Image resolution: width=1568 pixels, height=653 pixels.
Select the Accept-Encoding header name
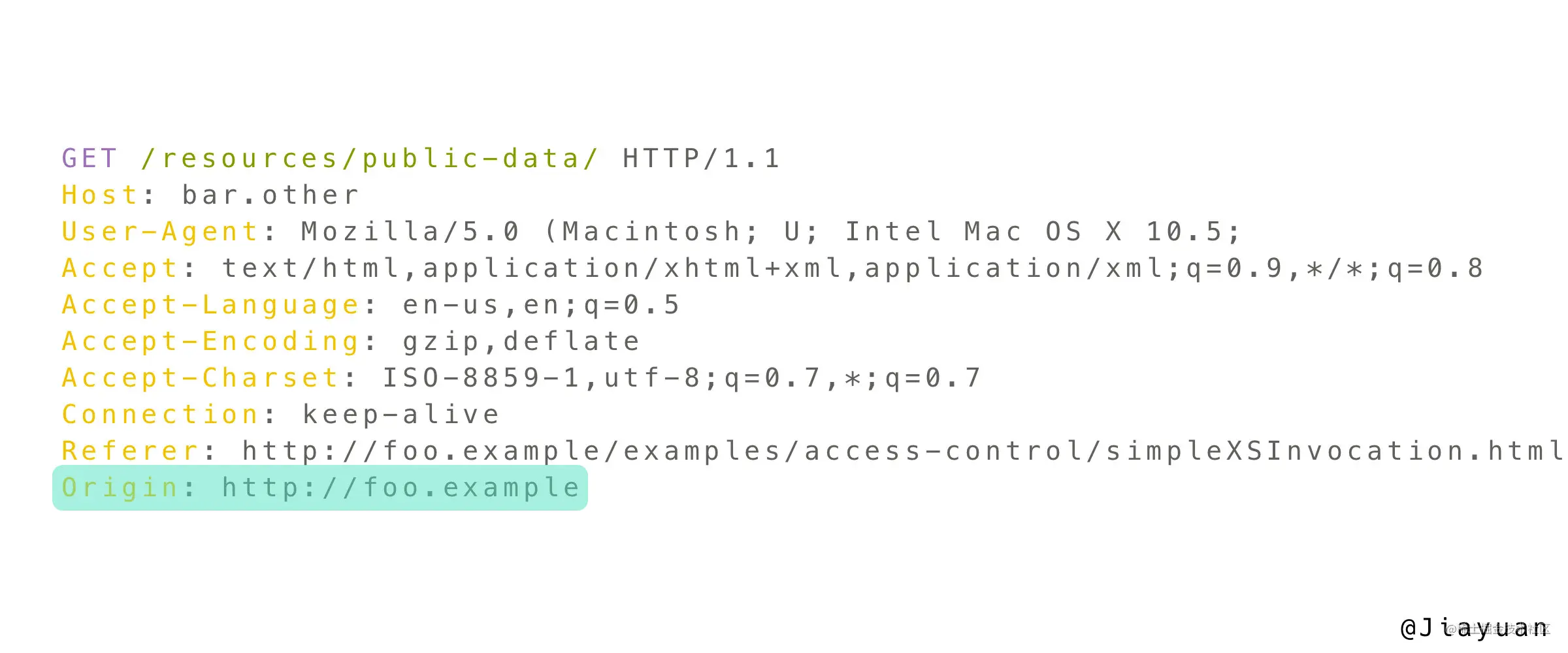point(210,342)
